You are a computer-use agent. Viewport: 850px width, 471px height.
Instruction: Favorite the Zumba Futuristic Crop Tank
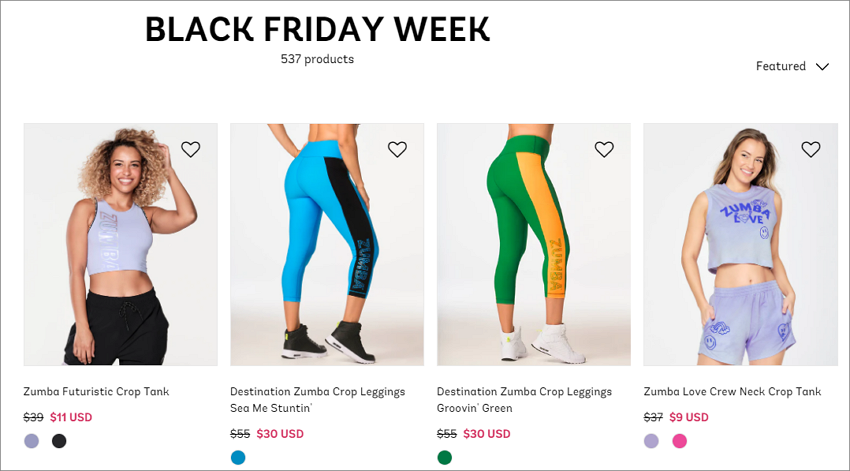tap(190, 149)
